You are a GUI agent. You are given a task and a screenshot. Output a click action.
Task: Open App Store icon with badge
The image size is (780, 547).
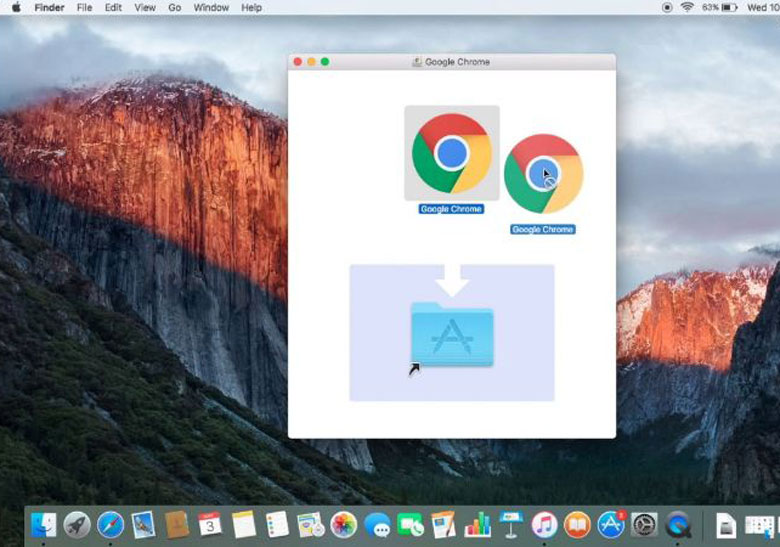coord(611,525)
